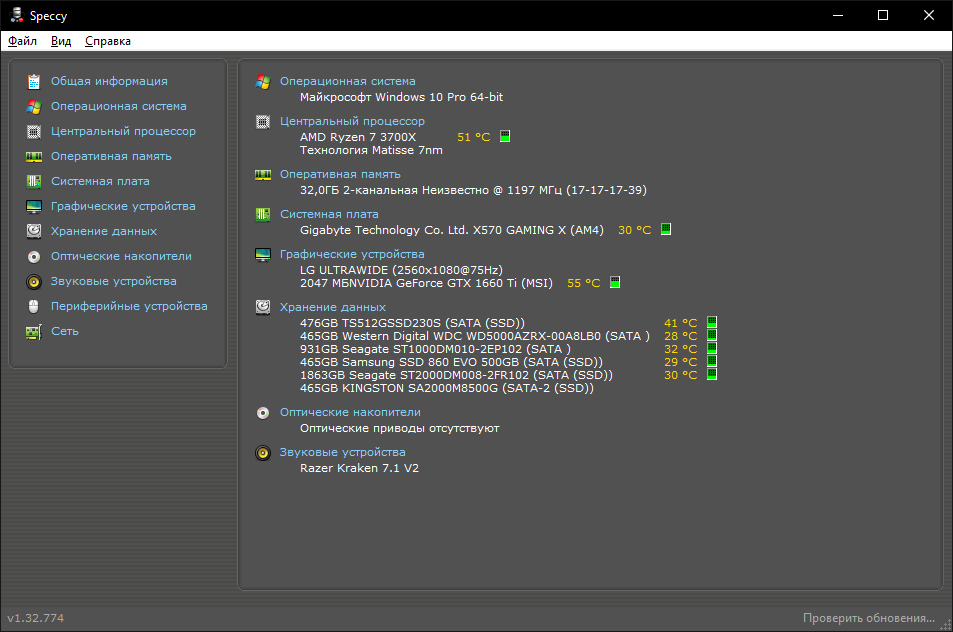Click the speaker icon in the summary panel
Image resolution: width=953 pixels, height=632 pixels.
[263, 453]
